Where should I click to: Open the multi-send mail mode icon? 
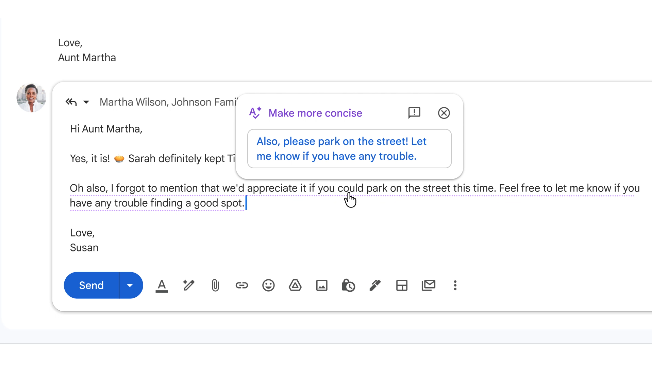(x=428, y=285)
